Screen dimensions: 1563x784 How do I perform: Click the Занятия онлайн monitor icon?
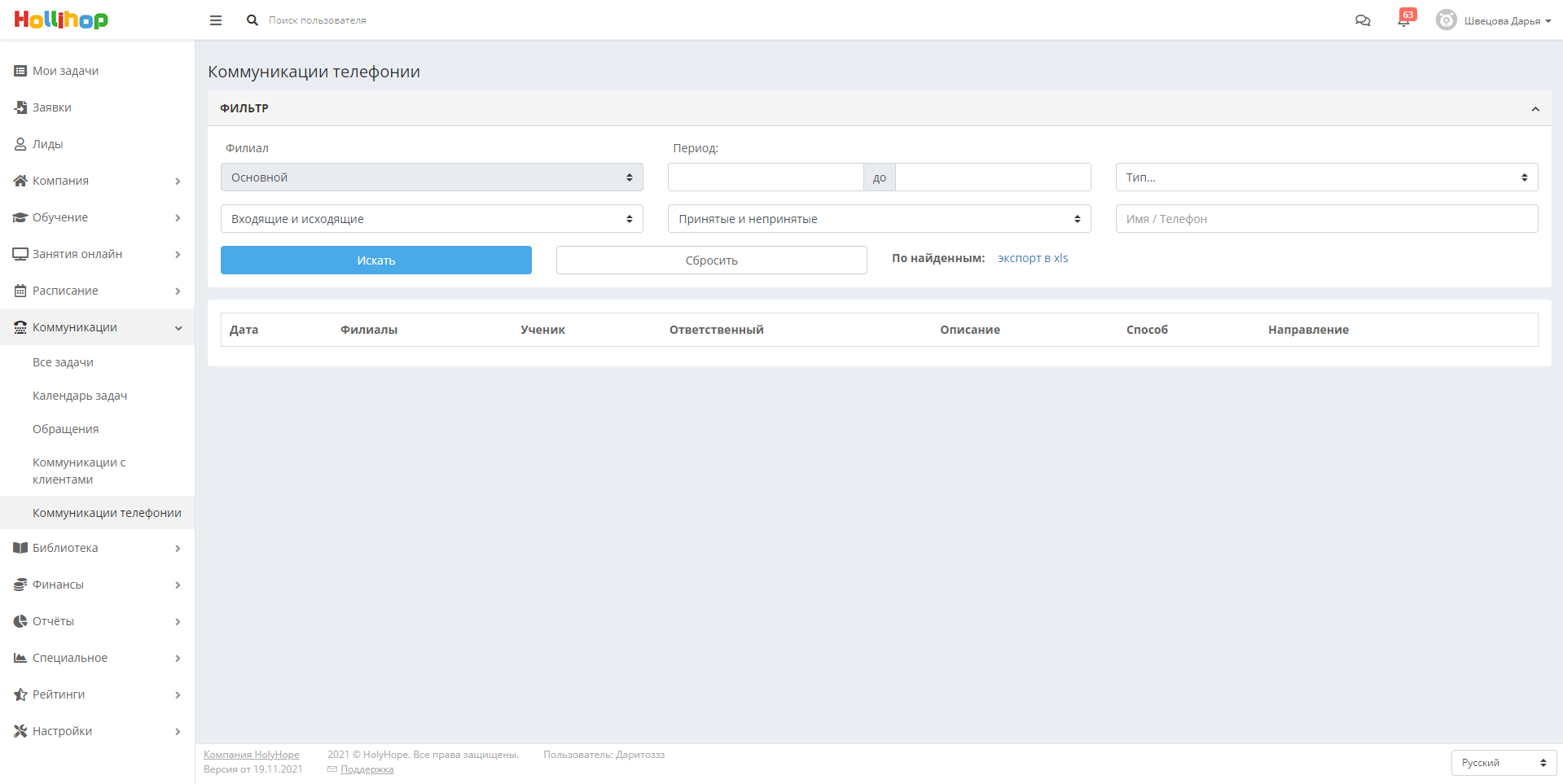pos(20,254)
